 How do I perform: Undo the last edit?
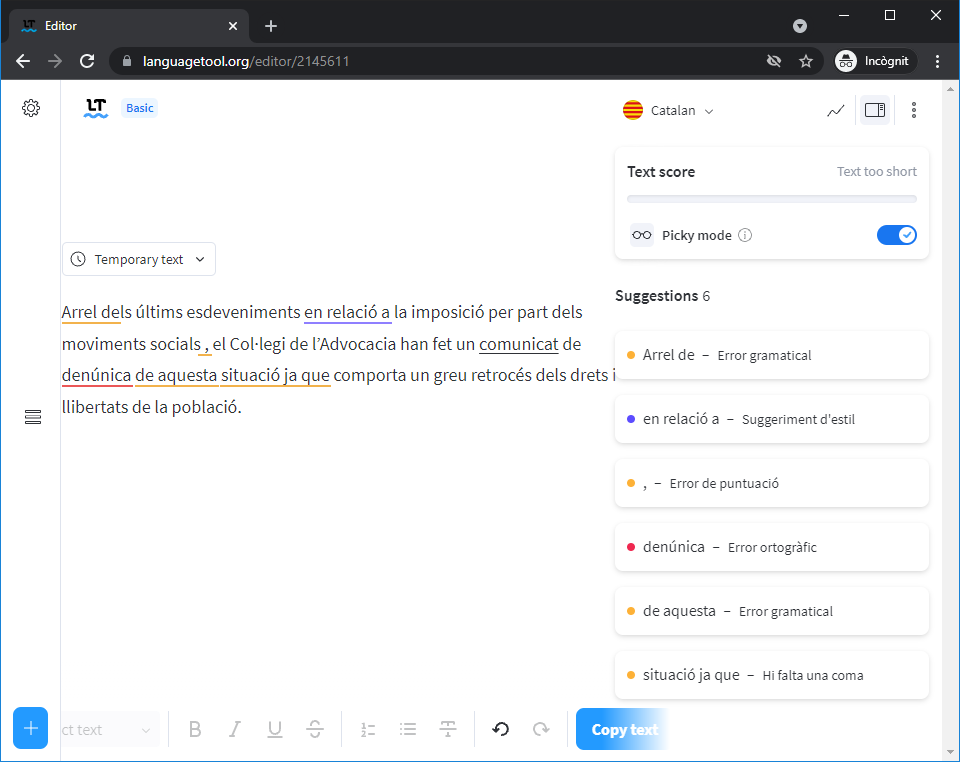tap(501, 729)
